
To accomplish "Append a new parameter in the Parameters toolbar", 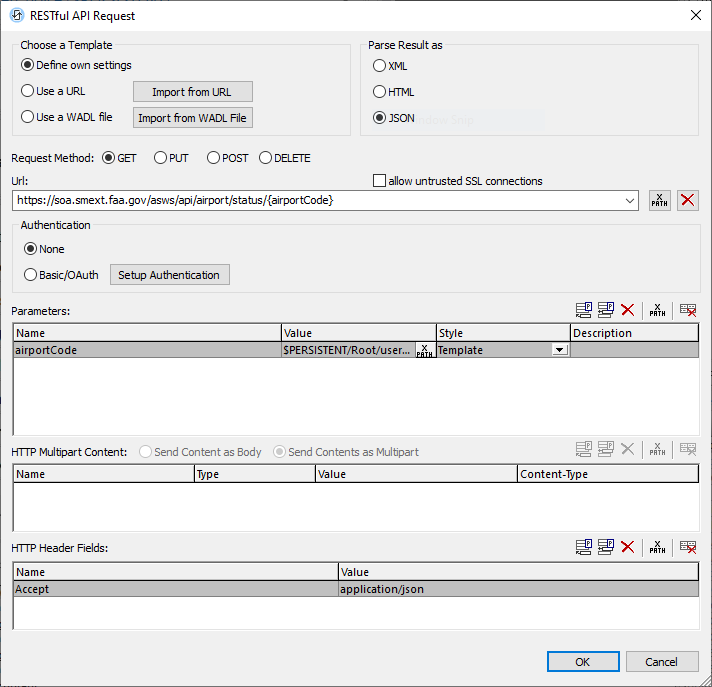I will coord(584,311).
